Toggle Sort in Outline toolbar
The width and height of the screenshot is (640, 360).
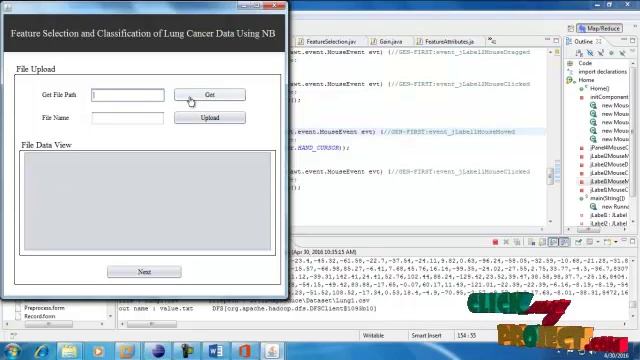click(x=579, y=53)
